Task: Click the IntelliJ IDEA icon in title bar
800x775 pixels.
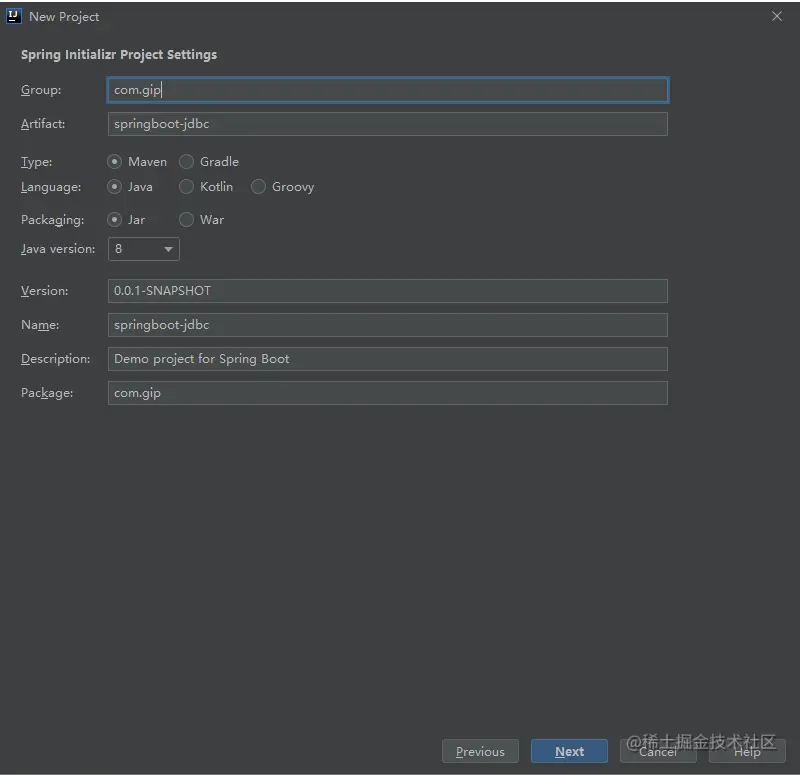Action: 13,16
